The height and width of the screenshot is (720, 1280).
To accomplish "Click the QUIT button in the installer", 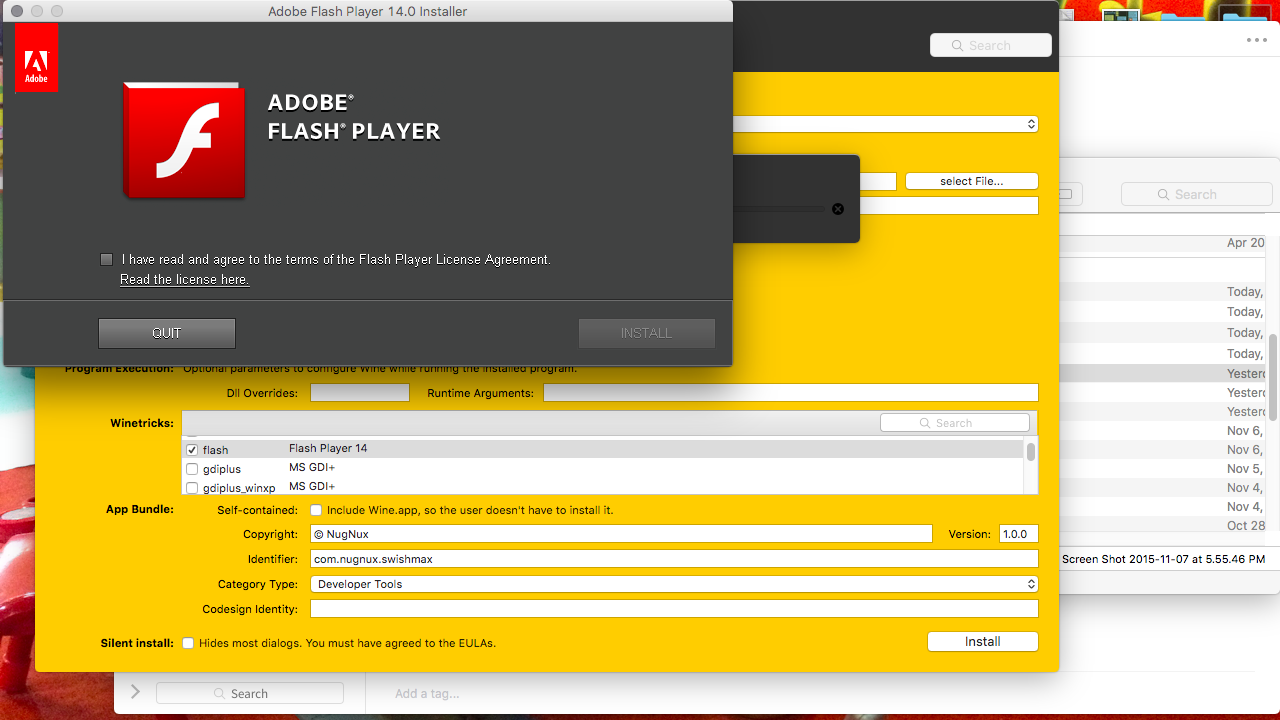I will [166, 332].
